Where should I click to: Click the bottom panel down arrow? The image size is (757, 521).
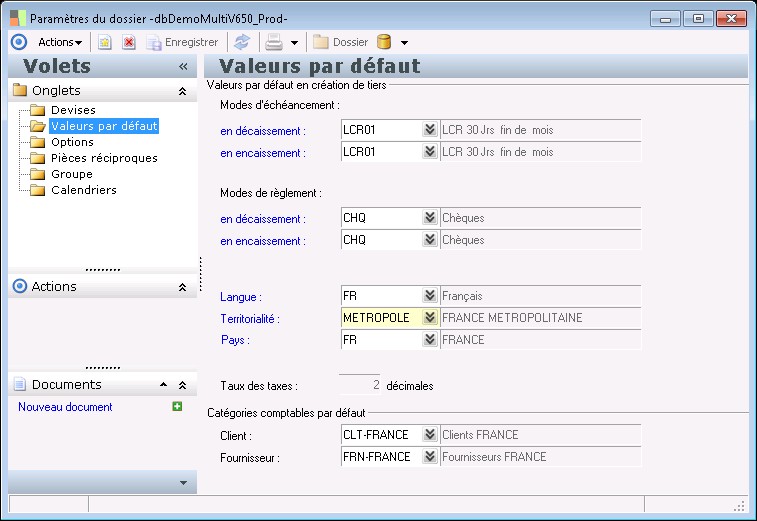pyautogui.click(x=183, y=483)
